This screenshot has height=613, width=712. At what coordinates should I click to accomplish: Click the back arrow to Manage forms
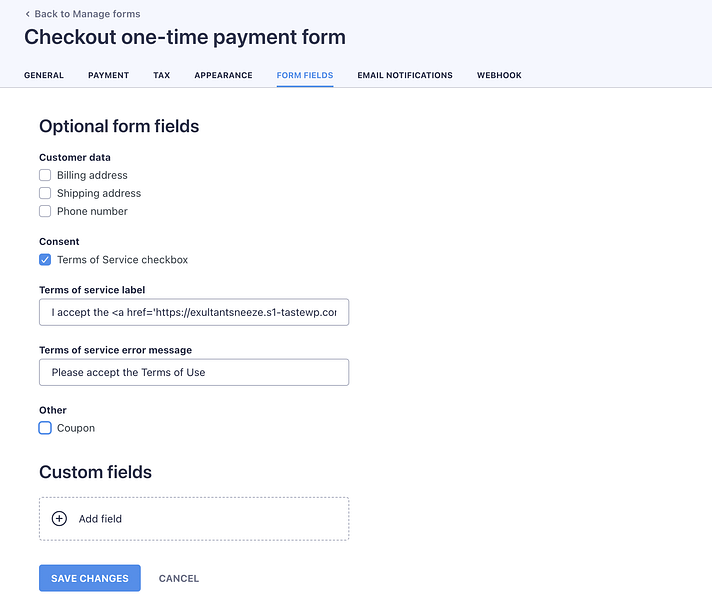(x=28, y=14)
